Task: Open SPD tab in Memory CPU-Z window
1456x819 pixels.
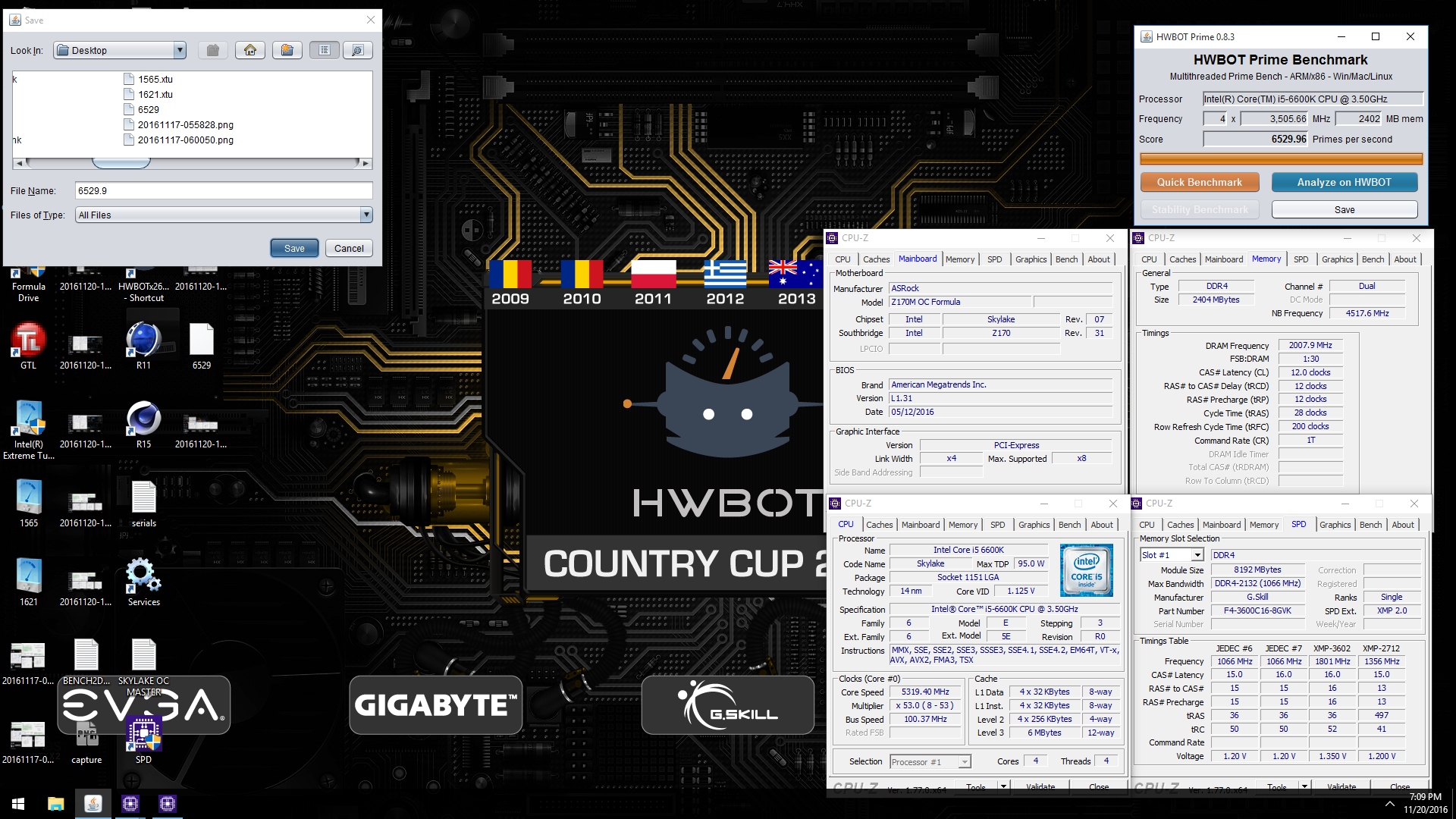Action: [1301, 259]
